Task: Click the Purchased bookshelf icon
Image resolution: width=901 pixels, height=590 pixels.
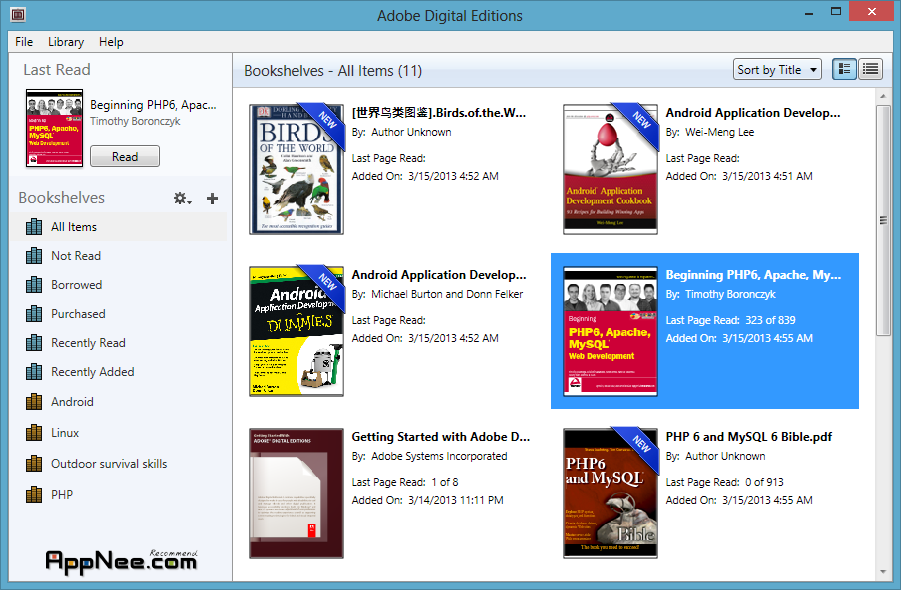Action: tap(34, 313)
